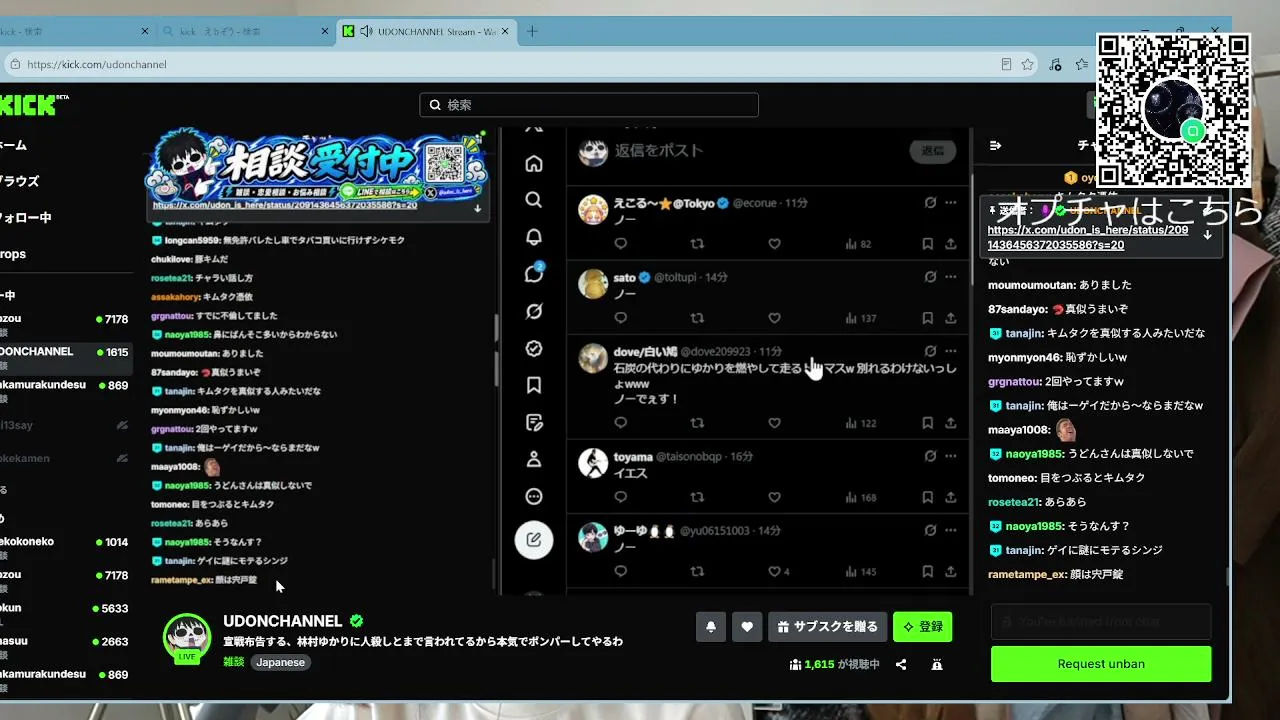1280x720 pixels.
Task: Open the 雑談 category link
Action: 234,662
